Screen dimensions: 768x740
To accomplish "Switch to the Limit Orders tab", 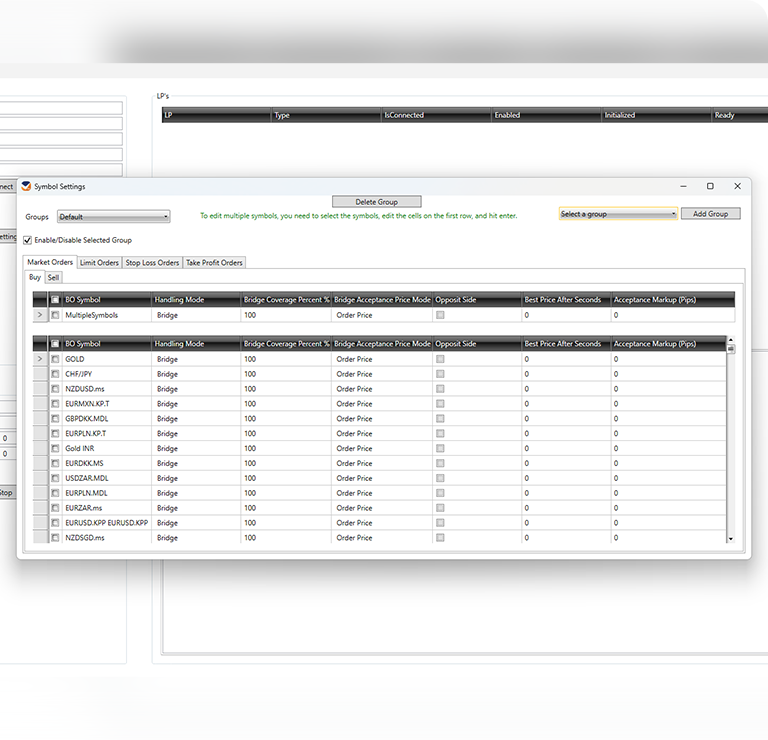I will [99, 263].
